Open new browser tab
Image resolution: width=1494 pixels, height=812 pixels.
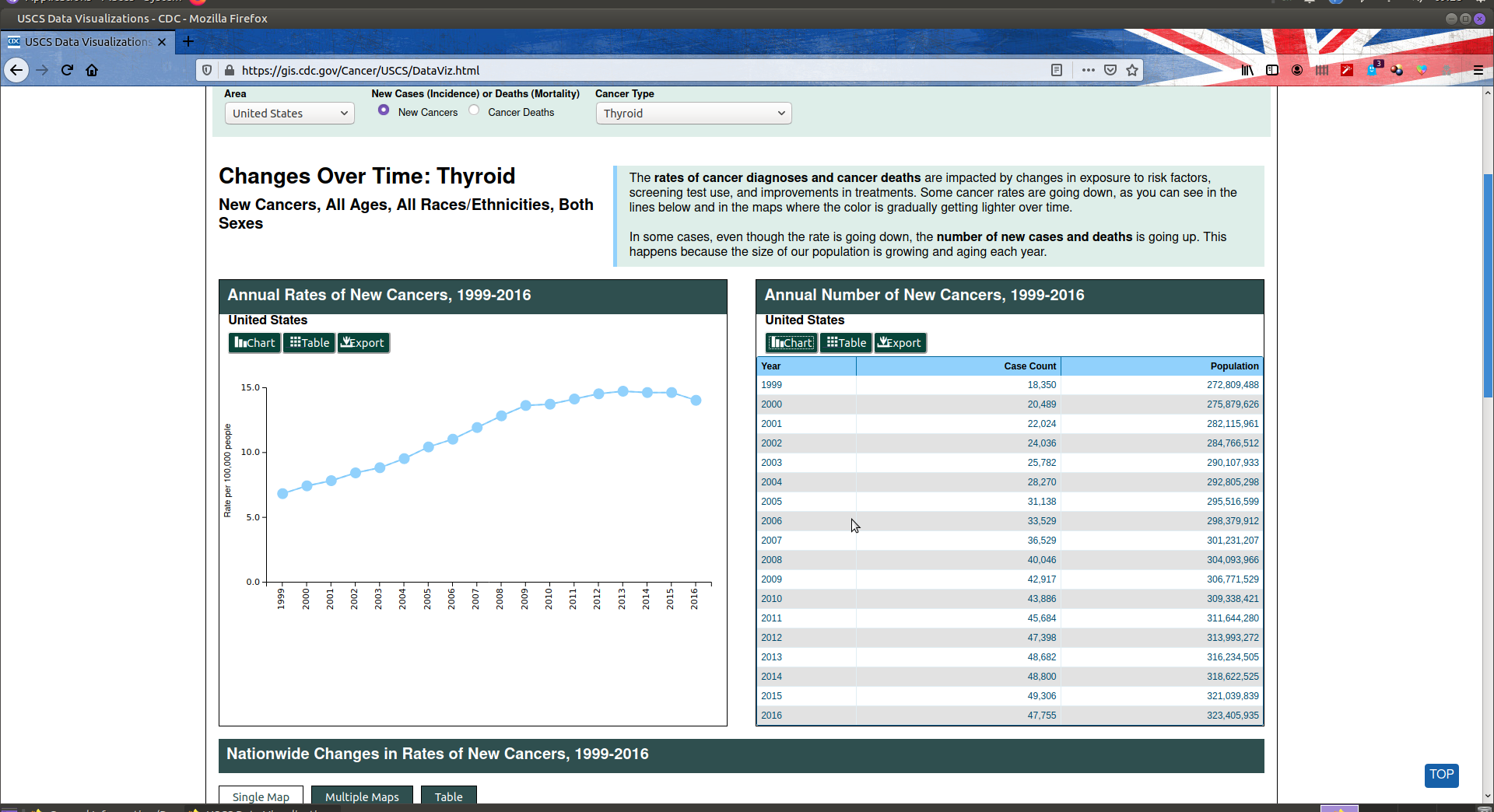[x=188, y=41]
